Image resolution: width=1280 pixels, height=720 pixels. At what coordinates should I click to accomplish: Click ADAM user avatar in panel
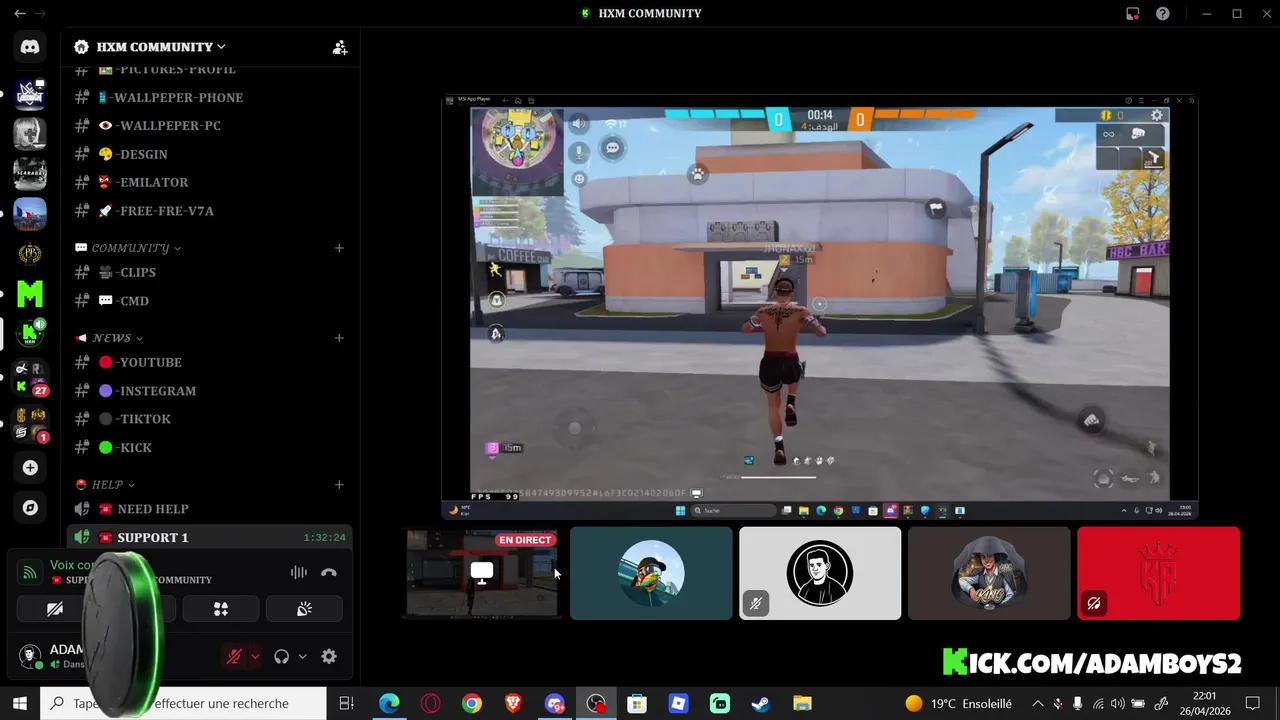pos(30,657)
